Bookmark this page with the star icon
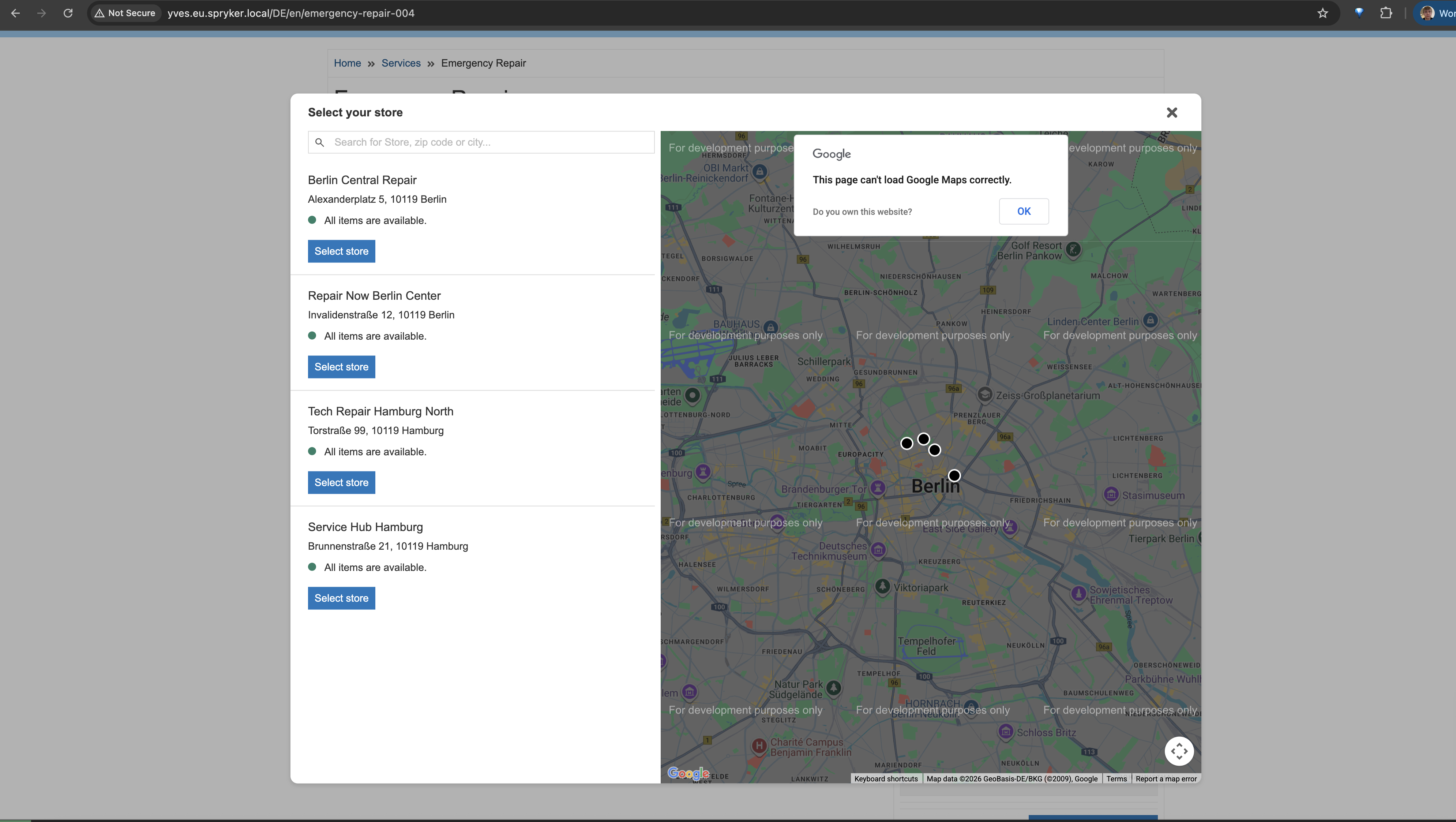Image resolution: width=1456 pixels, height=822 pixels. pos(1322,13)
